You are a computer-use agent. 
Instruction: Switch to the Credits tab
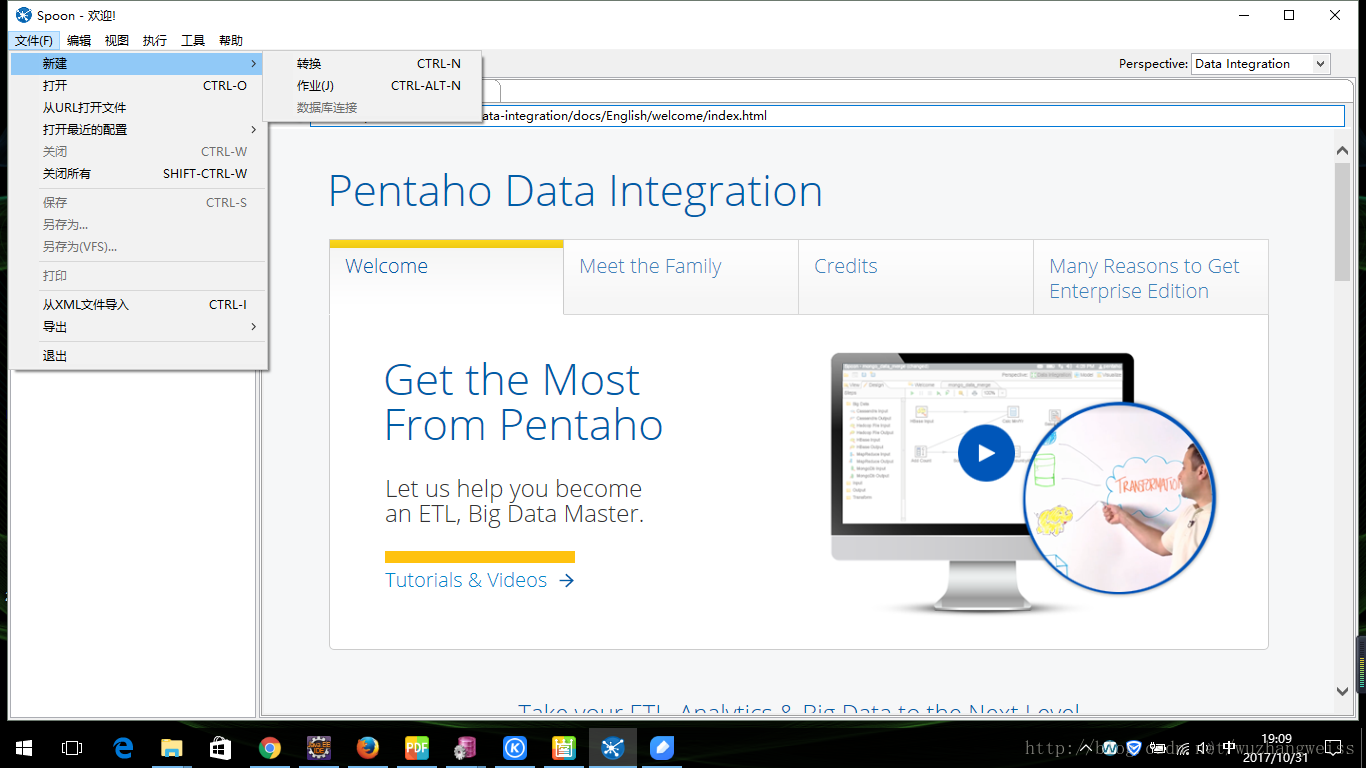pyautogui.click(x=916, y=277)
